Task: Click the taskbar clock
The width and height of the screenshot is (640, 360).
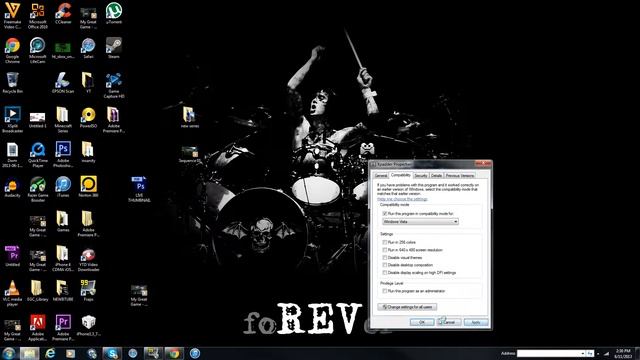Action: point(623,353)
